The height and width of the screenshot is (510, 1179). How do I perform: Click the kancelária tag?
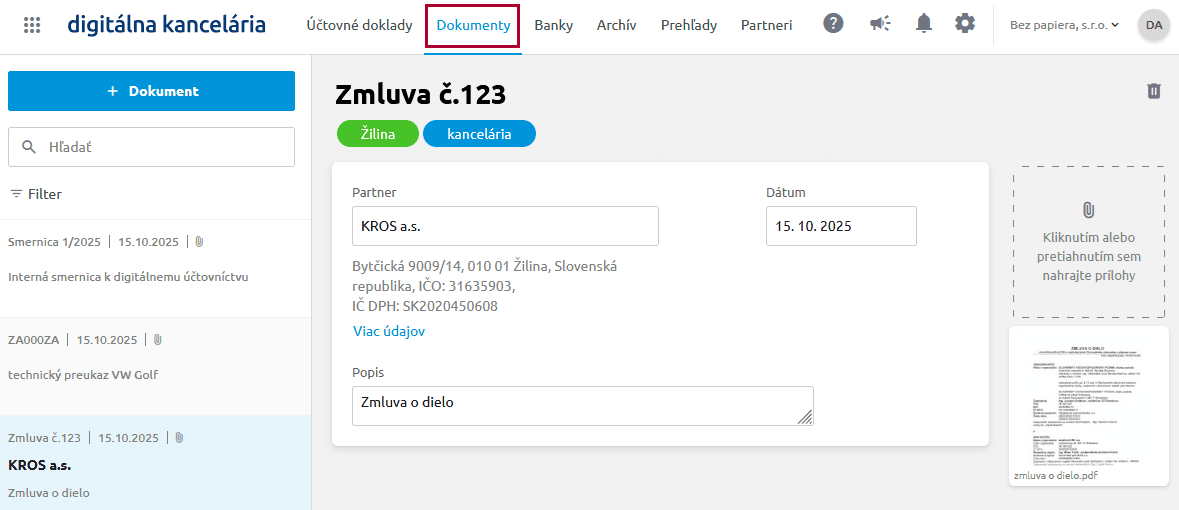[479, 134]
